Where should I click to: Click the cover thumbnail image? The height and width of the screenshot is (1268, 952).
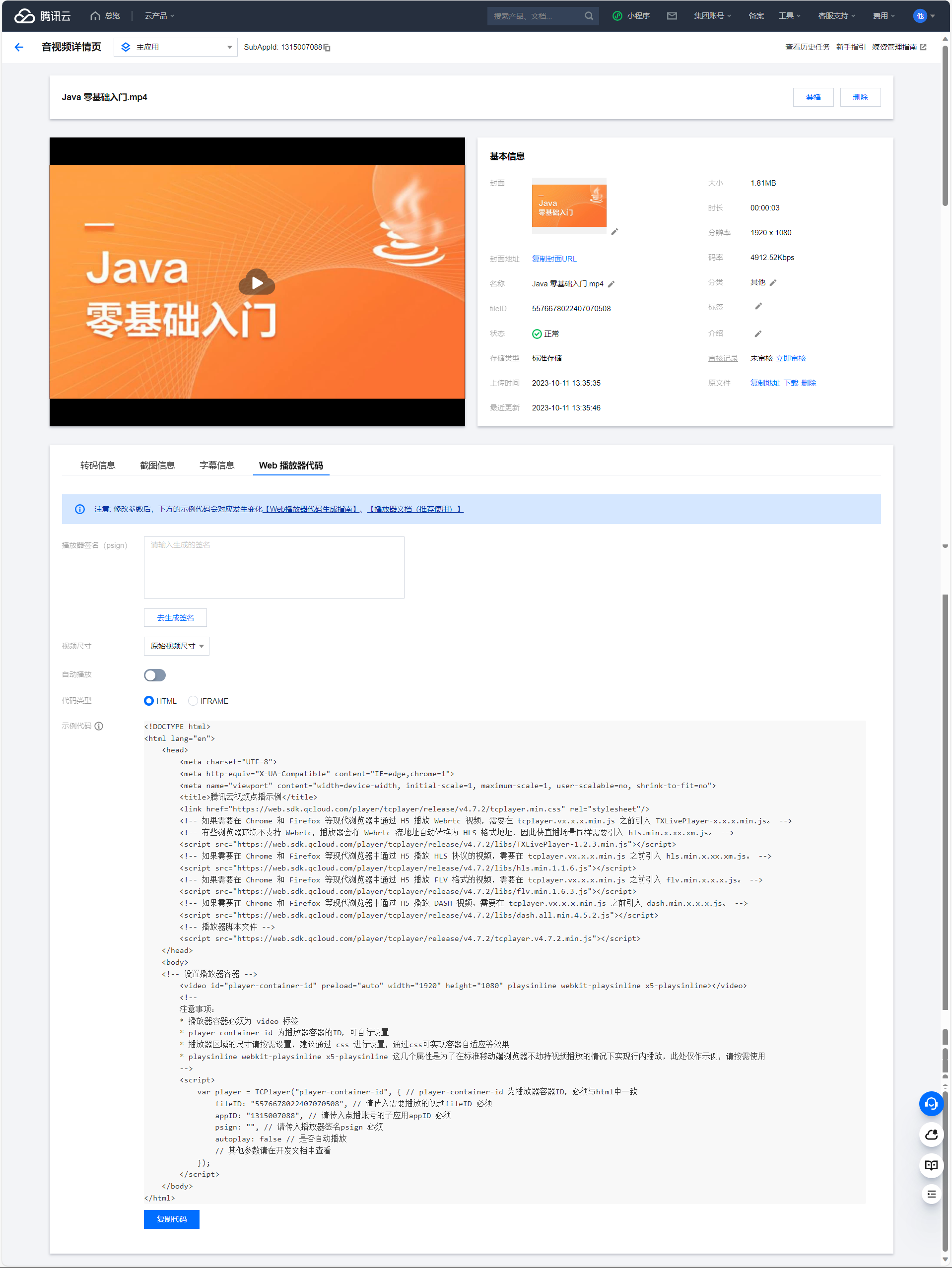click(568, 206)
